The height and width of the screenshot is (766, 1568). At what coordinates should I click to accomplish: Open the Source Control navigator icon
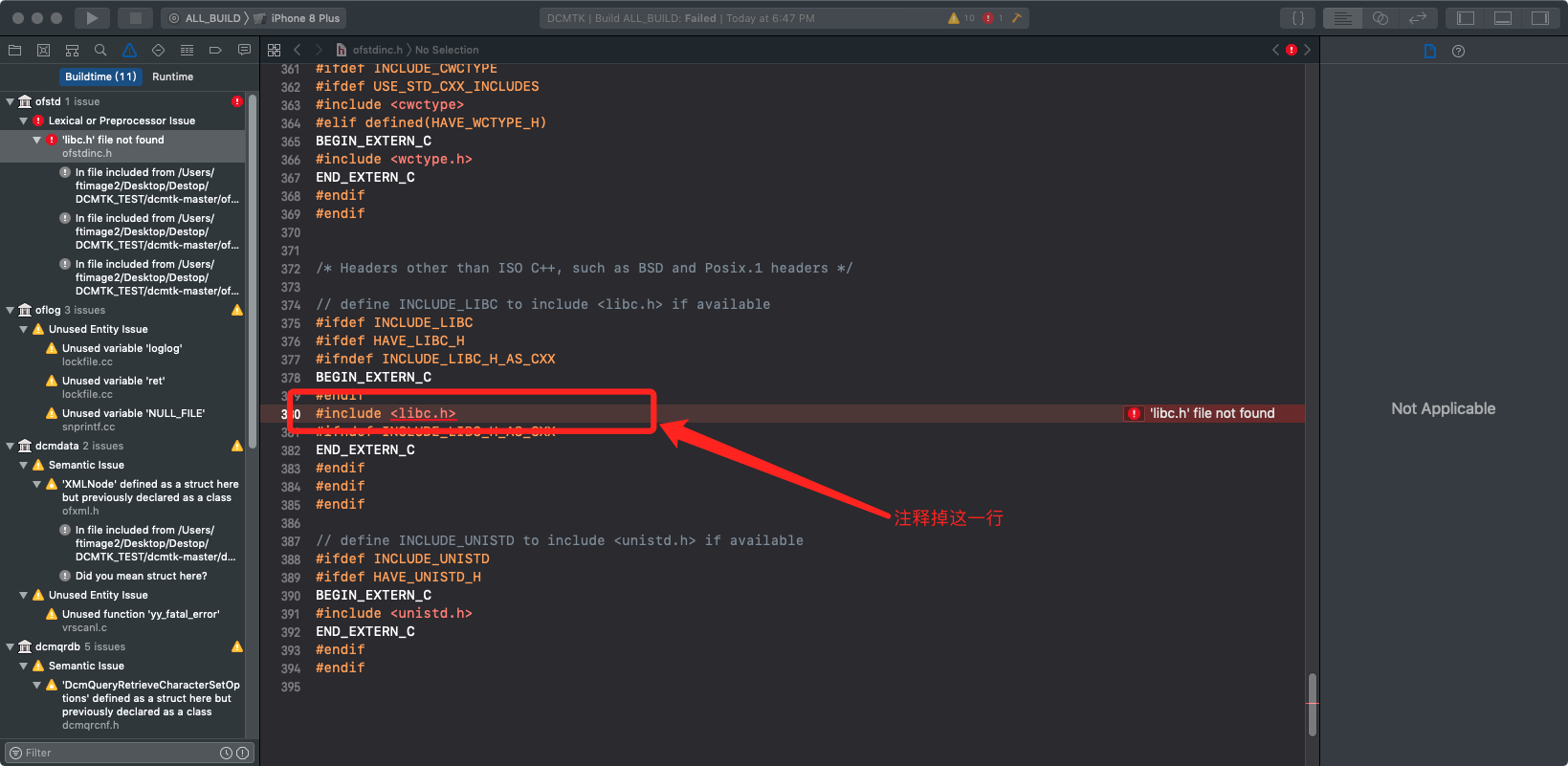pos(43,50)
